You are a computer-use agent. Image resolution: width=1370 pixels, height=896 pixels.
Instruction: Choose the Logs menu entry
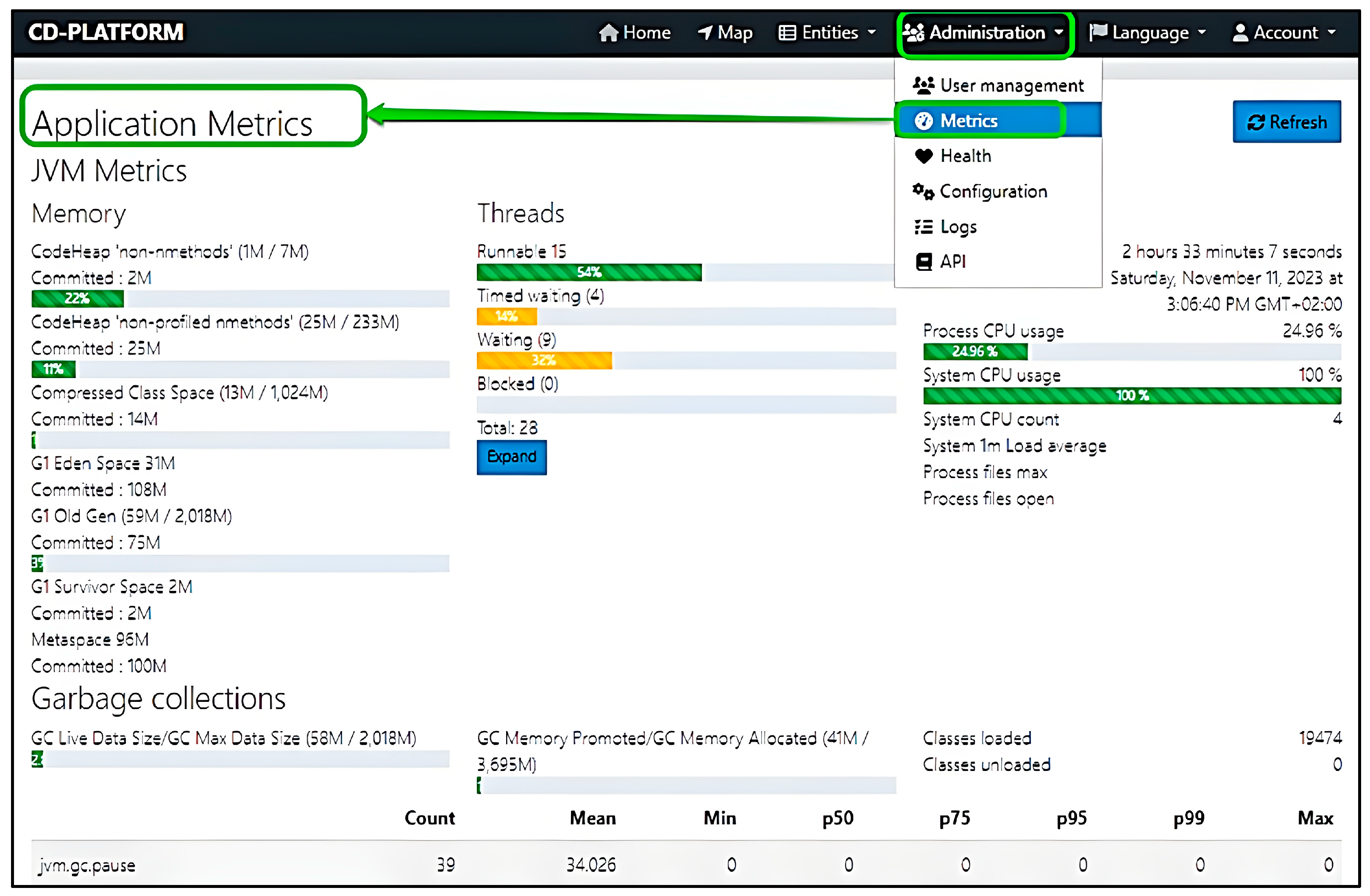958,227
